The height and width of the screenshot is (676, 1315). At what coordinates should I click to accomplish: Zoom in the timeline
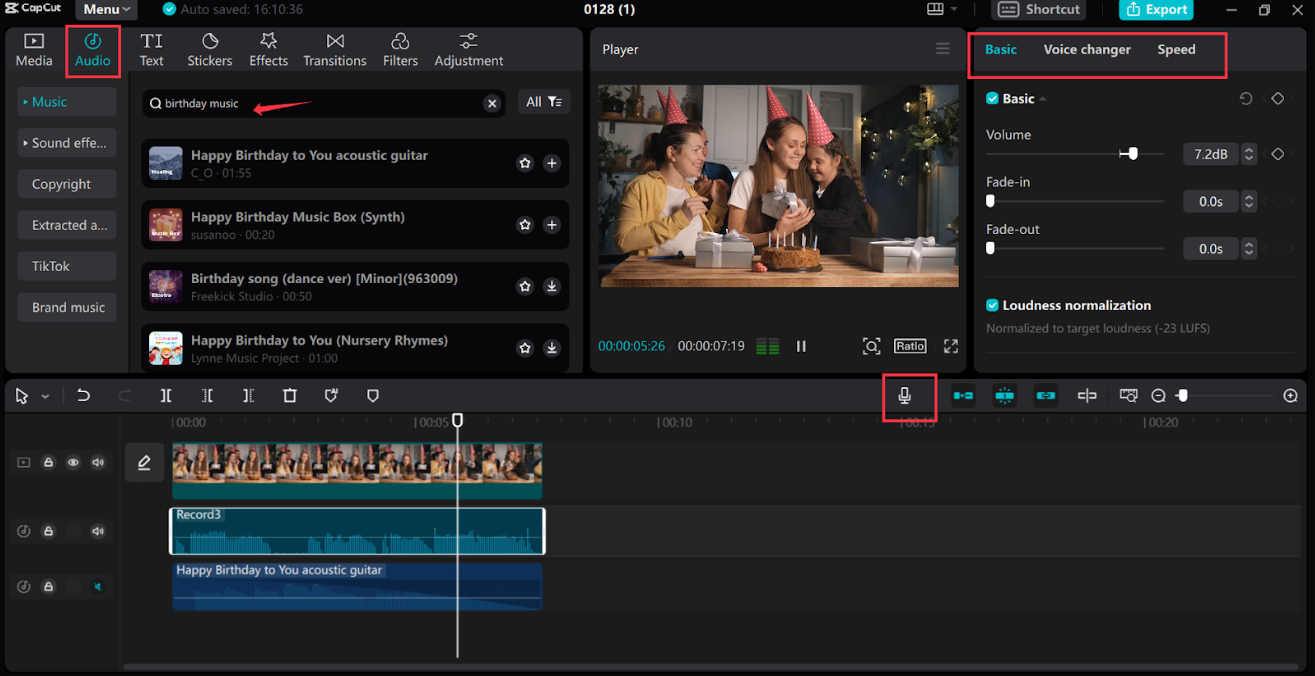(x=1290, y=396)
